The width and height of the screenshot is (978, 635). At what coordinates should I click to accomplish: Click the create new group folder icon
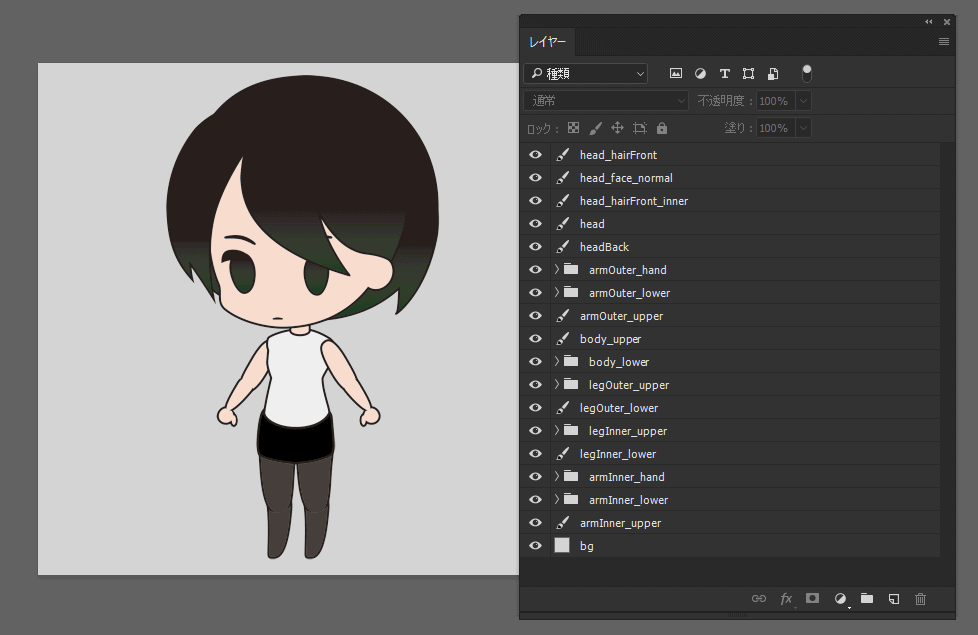[867, 598]
